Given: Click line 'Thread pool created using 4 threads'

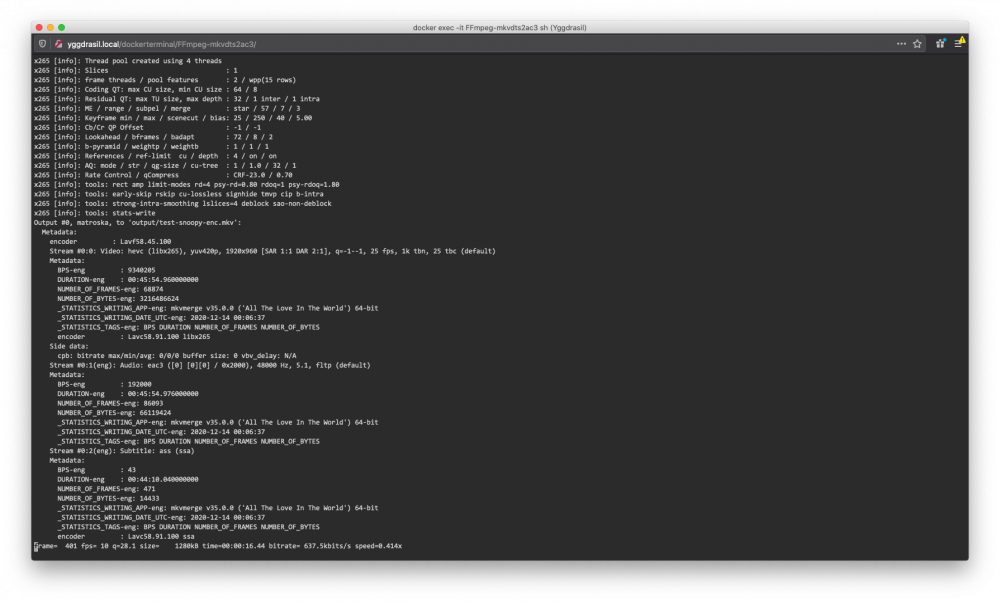Looking at the screenshot, I should coord(128,61).
